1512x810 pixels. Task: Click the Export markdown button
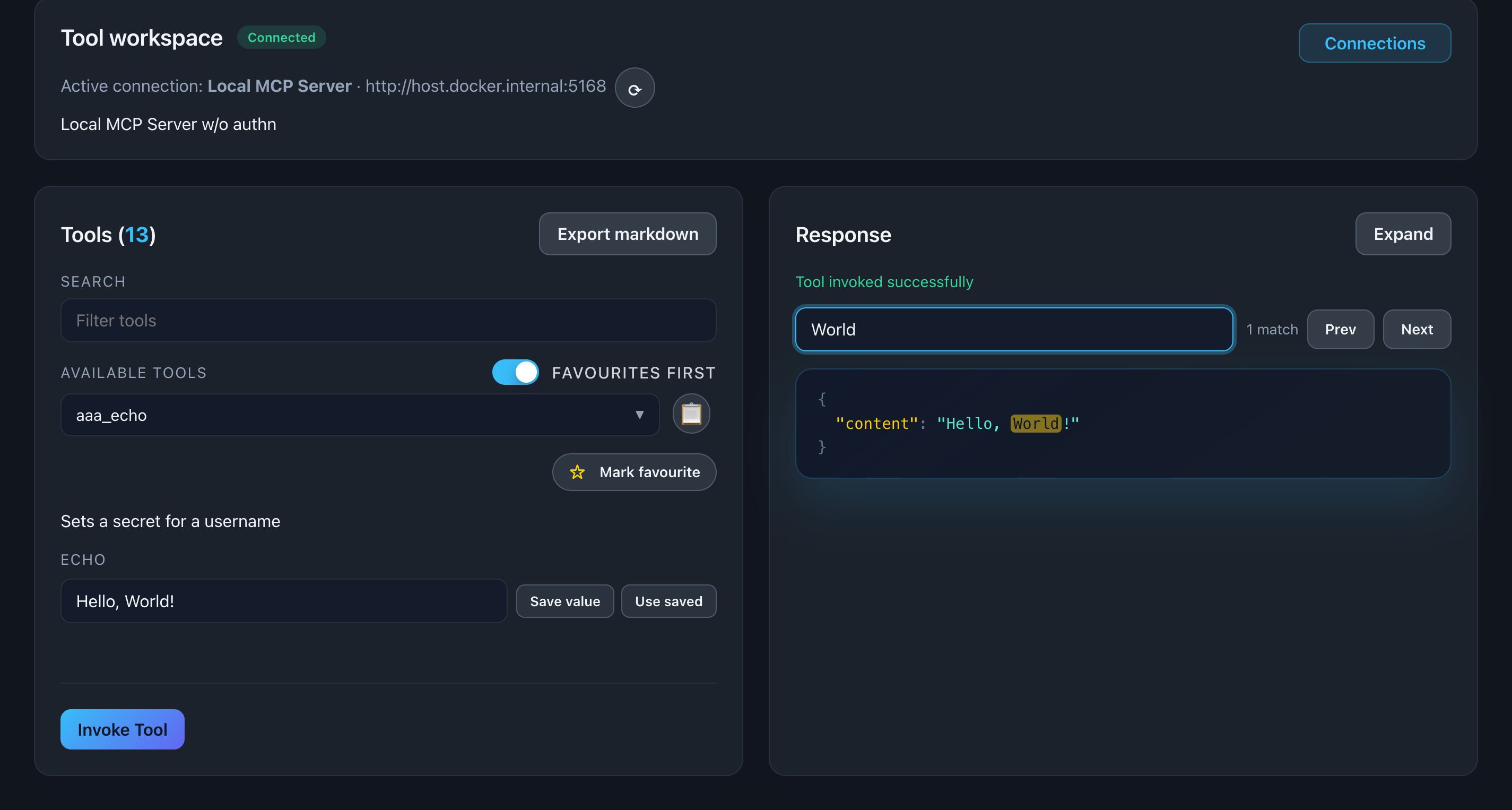click(x=627, y=234)
